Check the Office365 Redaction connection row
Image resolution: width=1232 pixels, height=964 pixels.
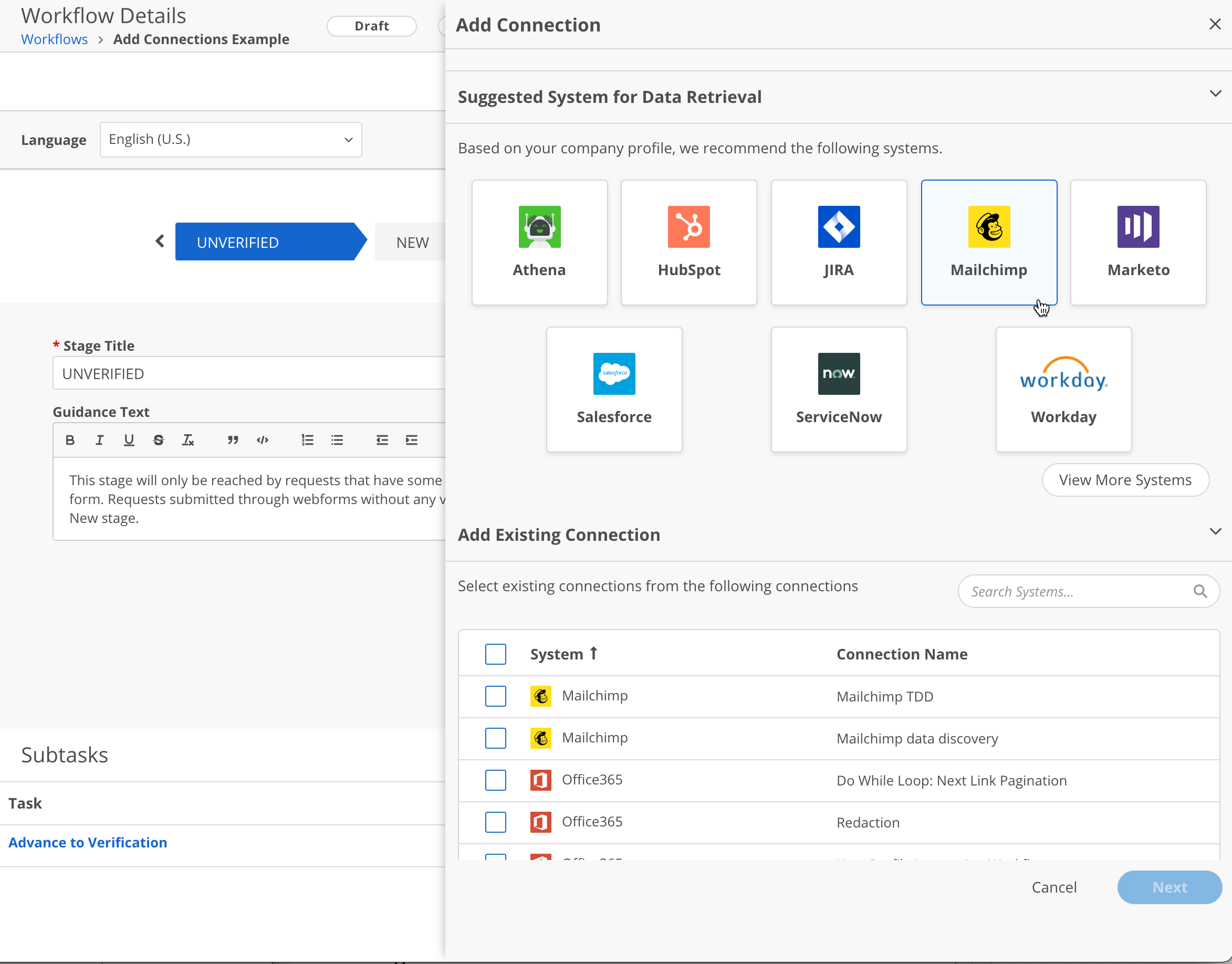click(496, 822)
